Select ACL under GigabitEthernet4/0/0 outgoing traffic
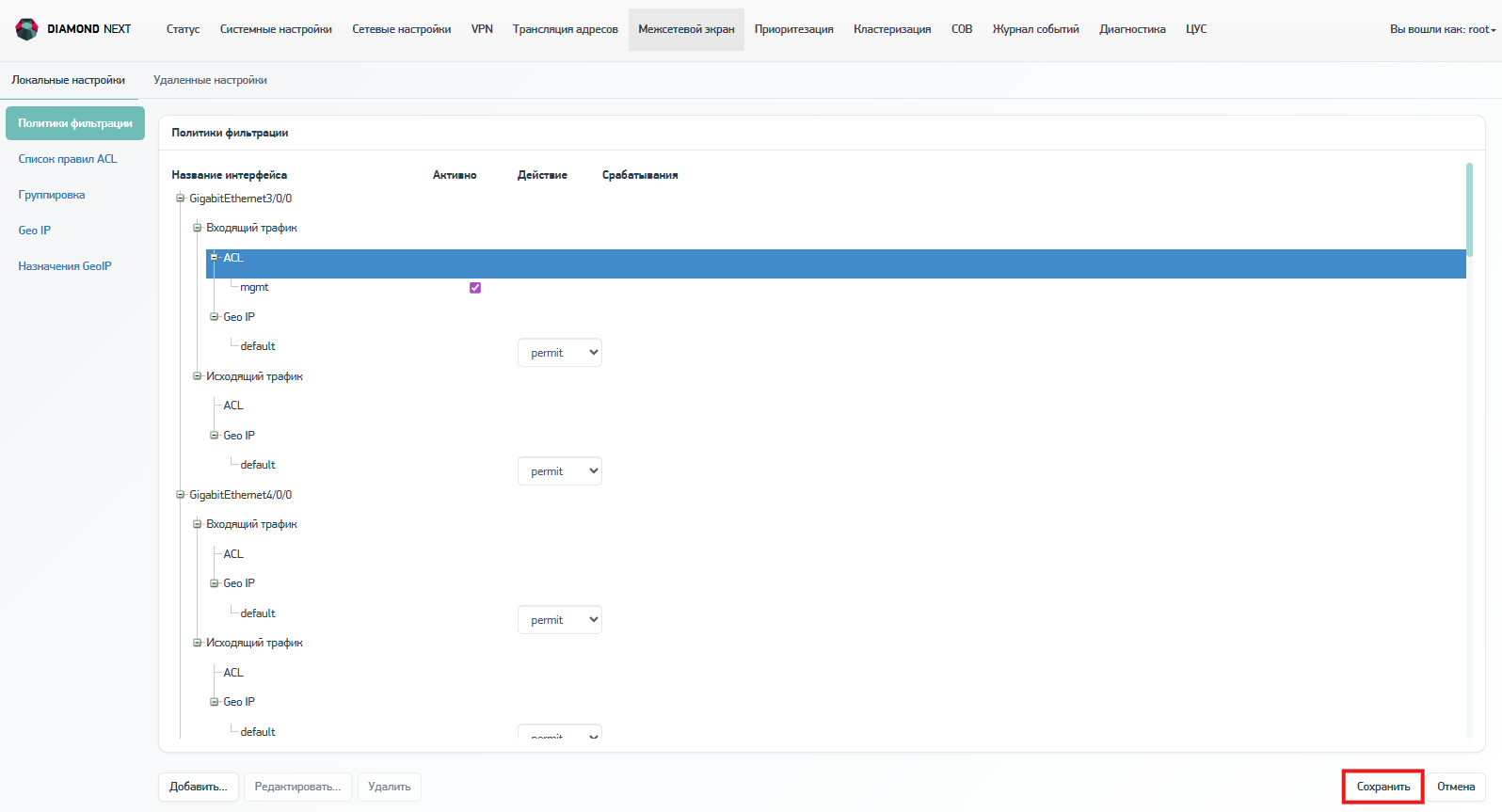 233,673
